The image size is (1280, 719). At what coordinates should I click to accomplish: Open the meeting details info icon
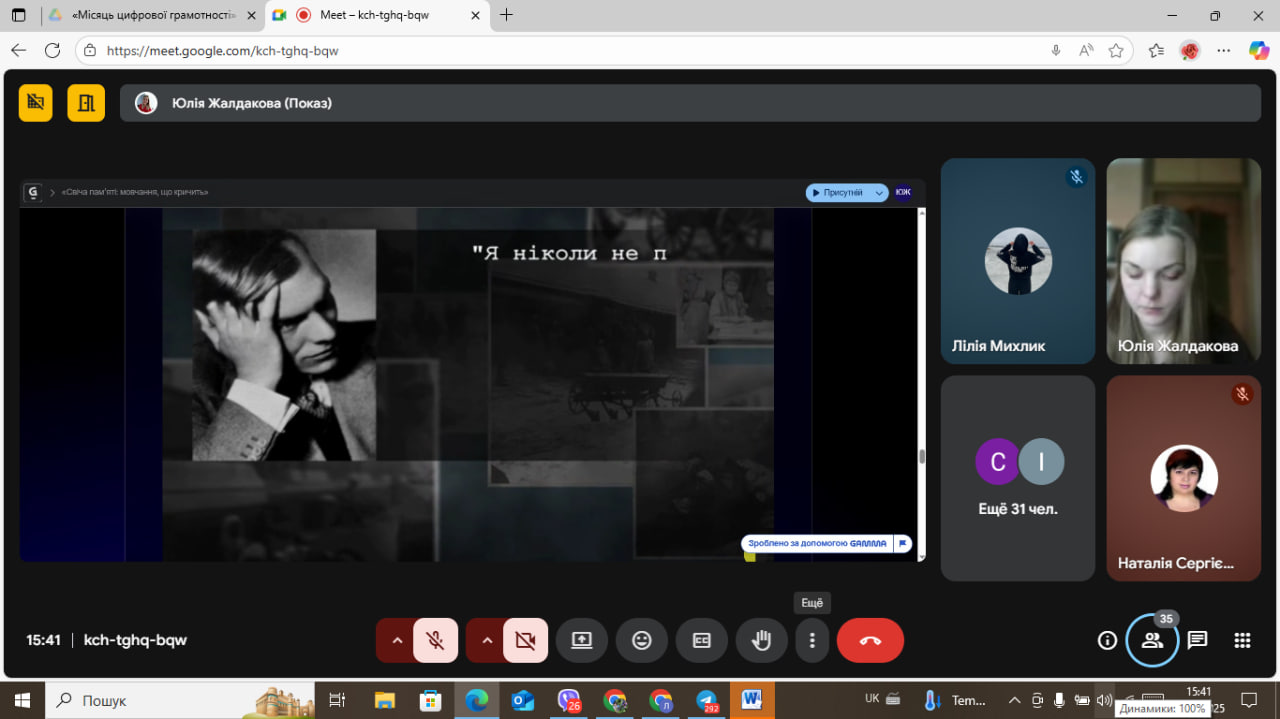point(1107,641)
